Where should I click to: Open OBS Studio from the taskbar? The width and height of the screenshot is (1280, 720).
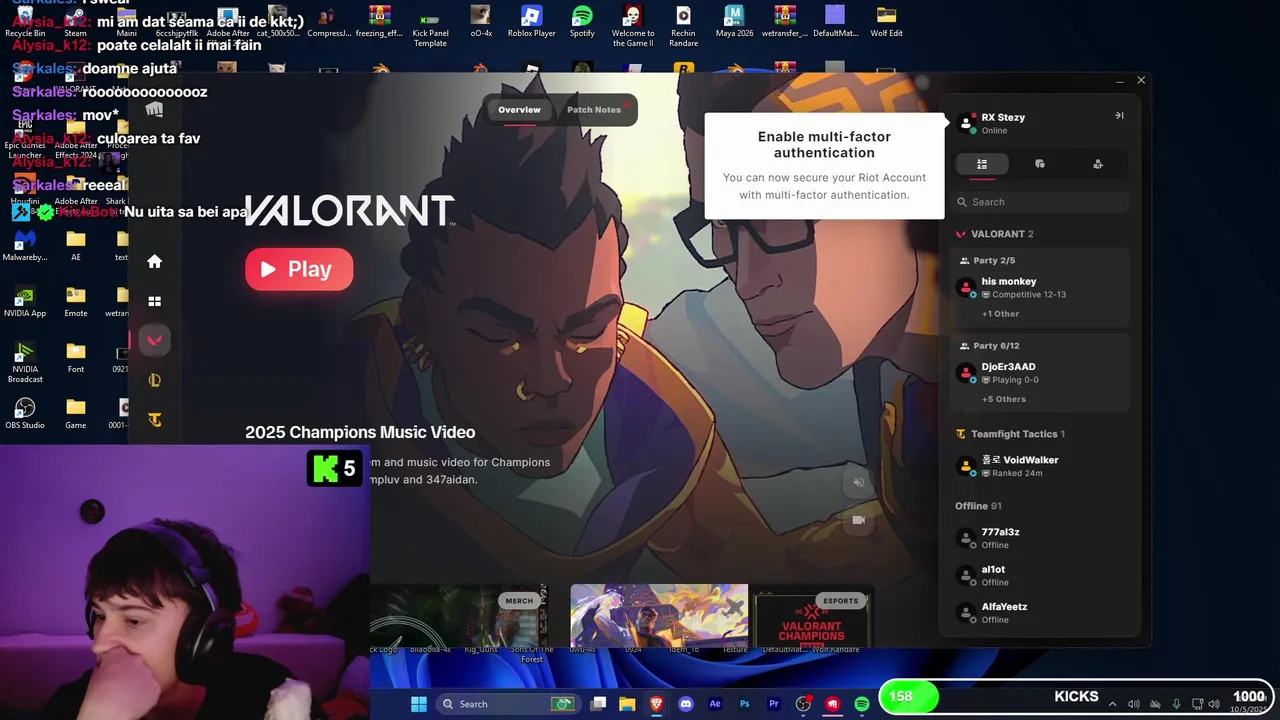pos(803,704)
